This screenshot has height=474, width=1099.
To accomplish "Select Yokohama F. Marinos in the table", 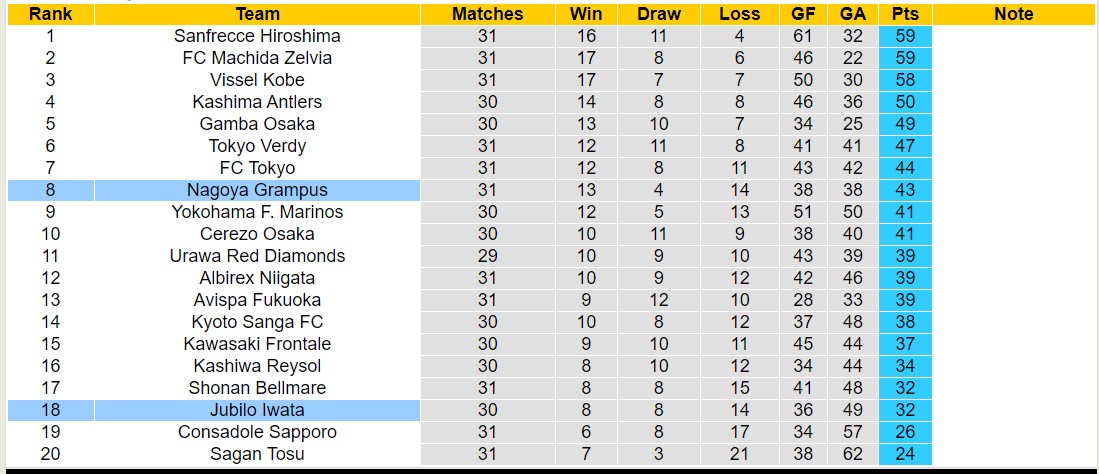I will (257, 212).
